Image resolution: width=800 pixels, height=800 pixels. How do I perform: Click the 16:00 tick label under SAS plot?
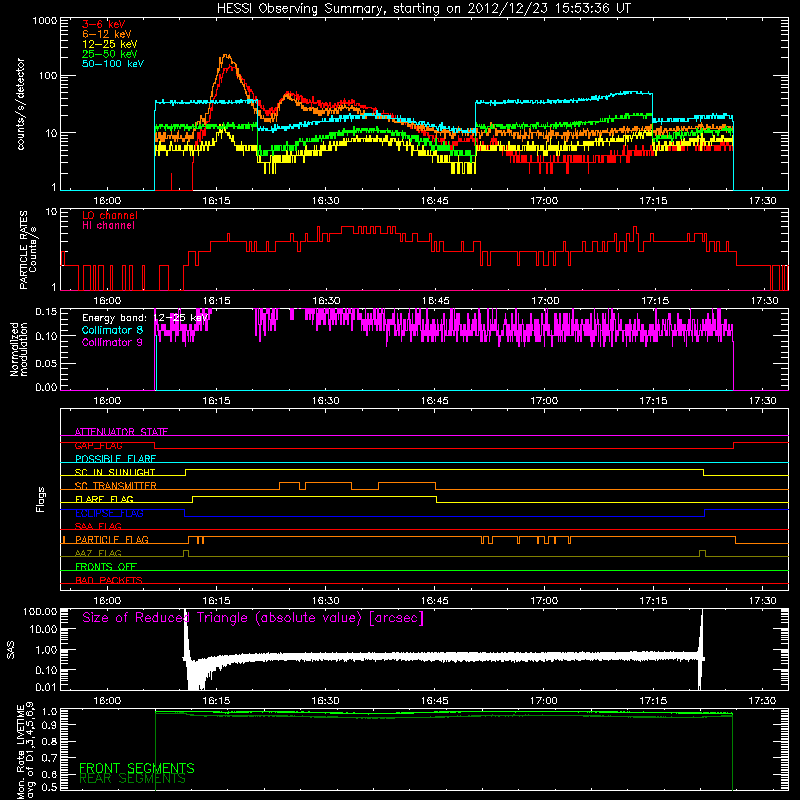107,701
